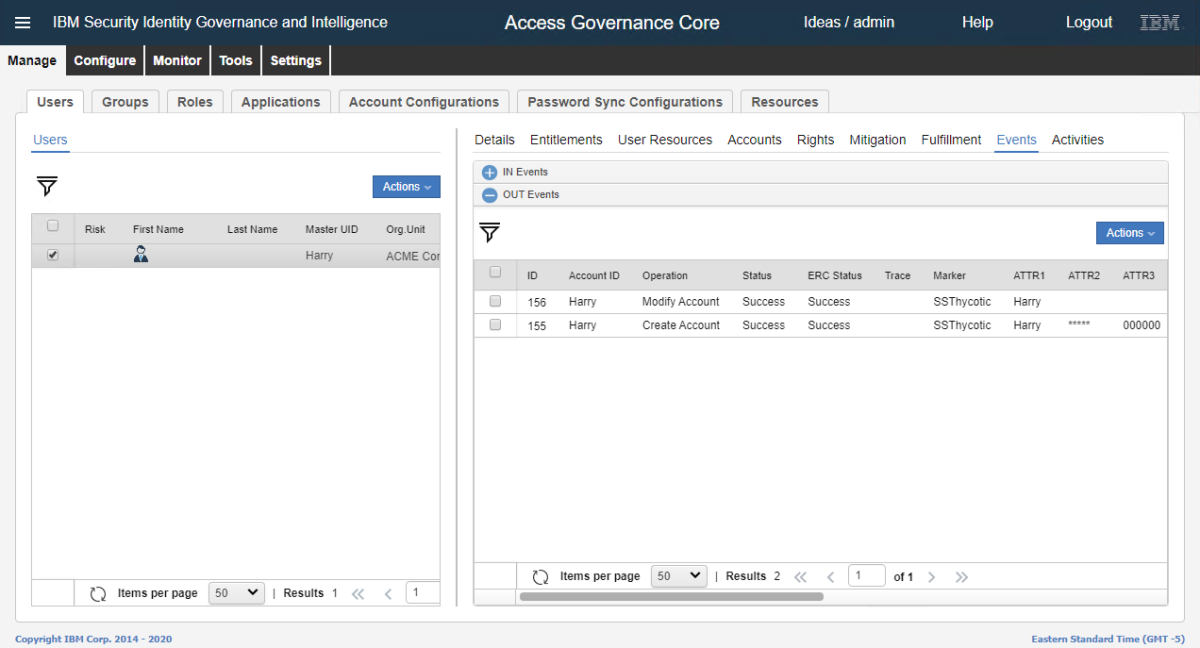Uncheck the Harry user row checkbox
1200x648 pixels.
pyautogui.click(x=53, y=255)
